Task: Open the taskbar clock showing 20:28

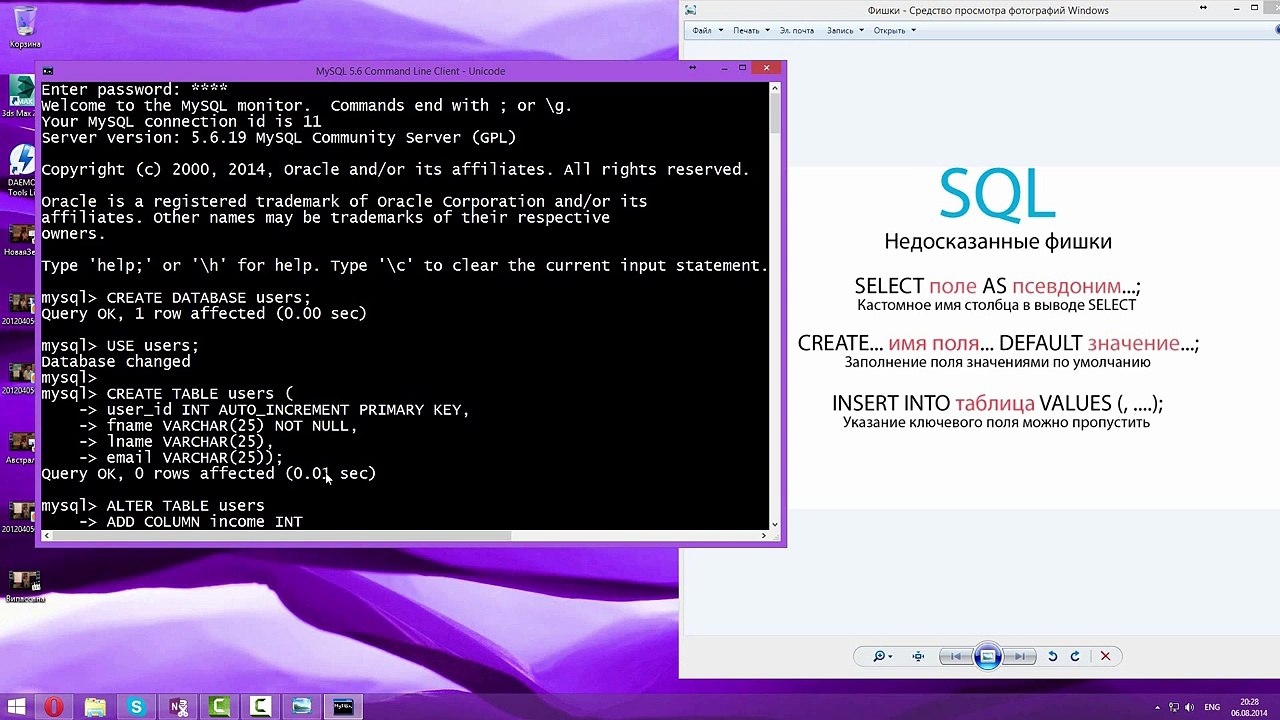Action: tap(1249, 707)
